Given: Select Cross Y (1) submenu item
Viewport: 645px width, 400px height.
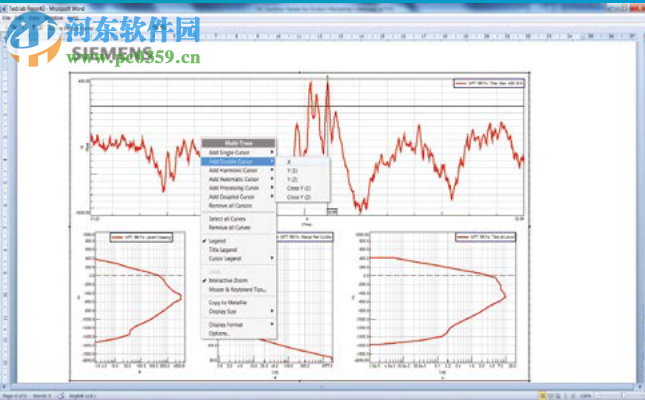Looking at the screenshot, I should point(302,188).
